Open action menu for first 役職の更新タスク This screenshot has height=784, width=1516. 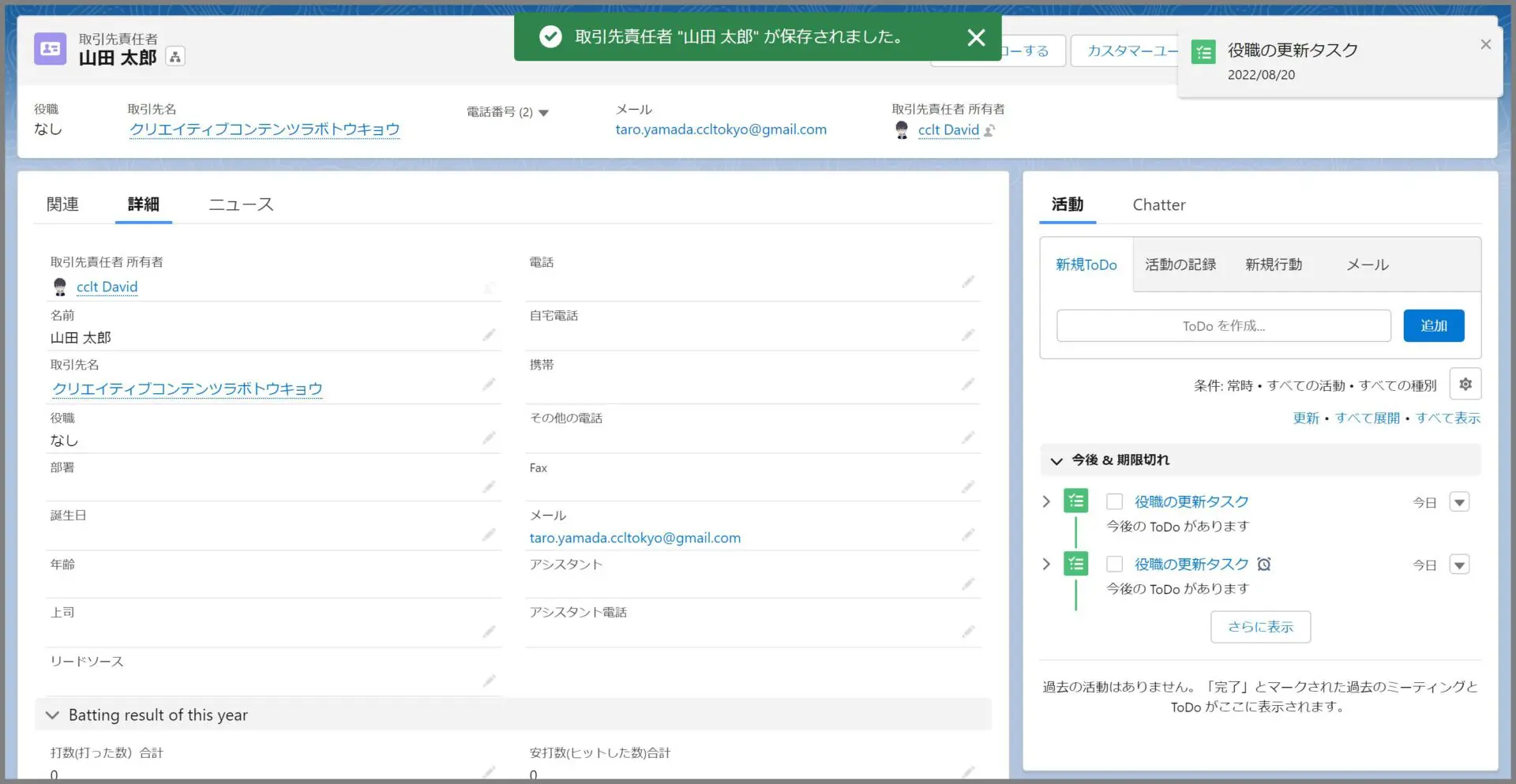[1459, 503]
